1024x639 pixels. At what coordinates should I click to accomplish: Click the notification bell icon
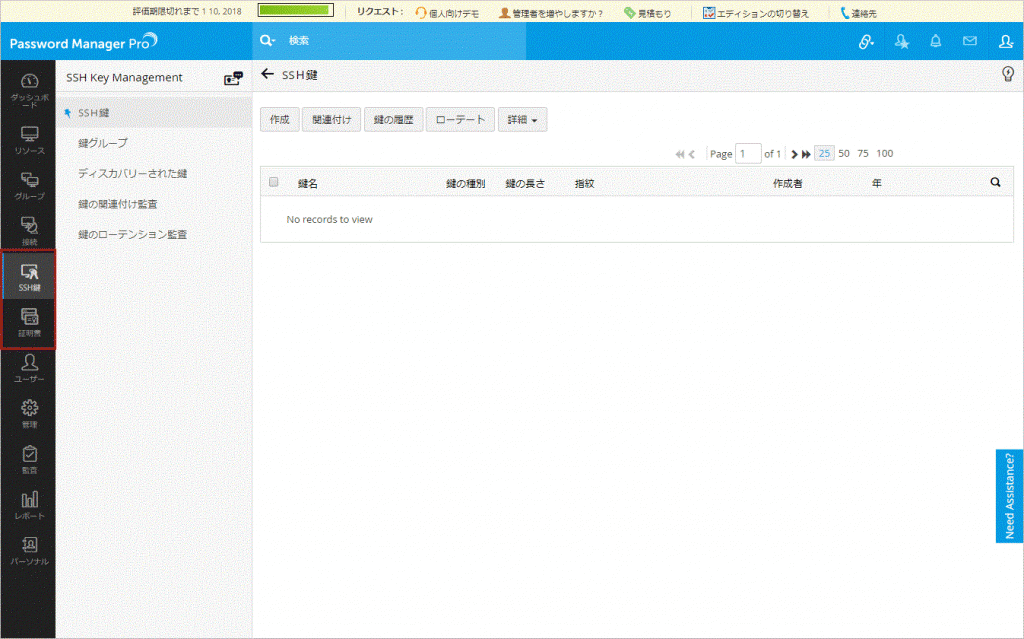point(935,42)
